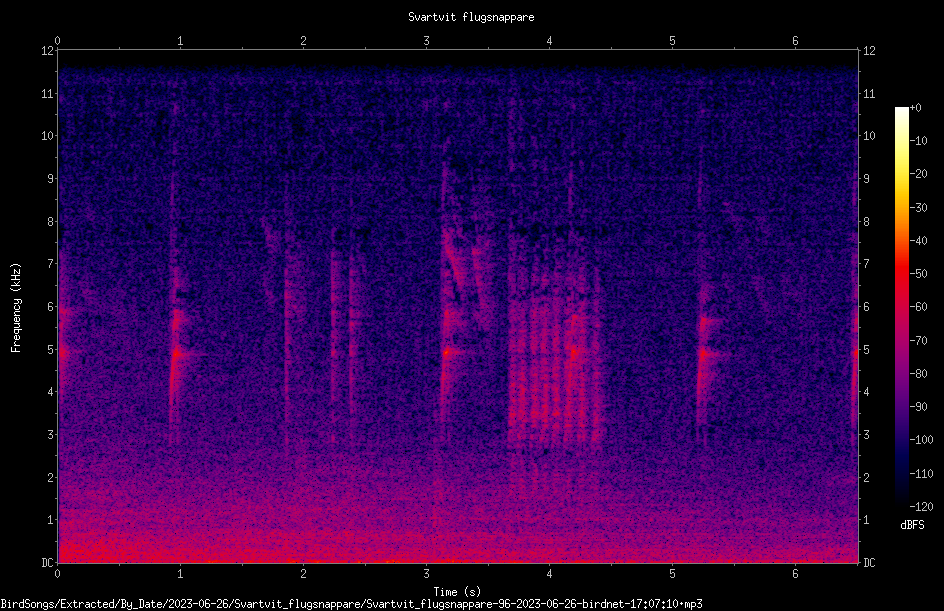Click the left axis '12' kHz label
The width and height of the screenshot is (944, 611).
coord(48,51)
